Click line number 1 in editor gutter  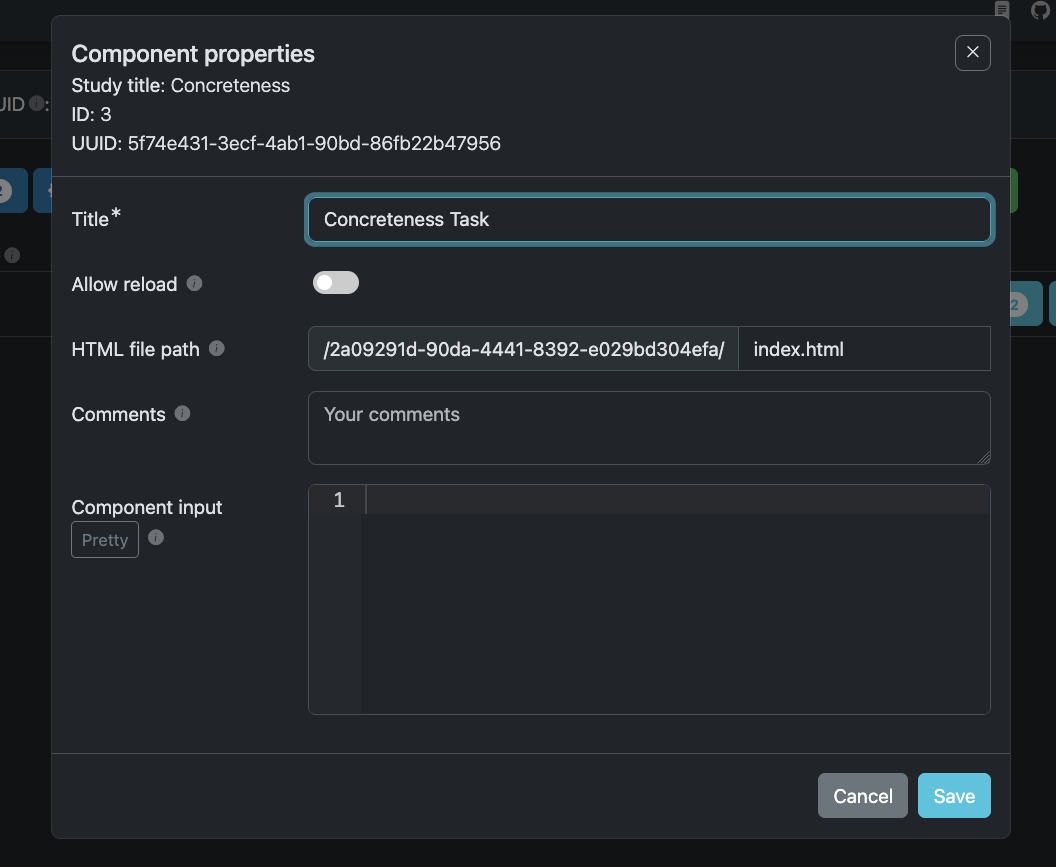[338, 500]
